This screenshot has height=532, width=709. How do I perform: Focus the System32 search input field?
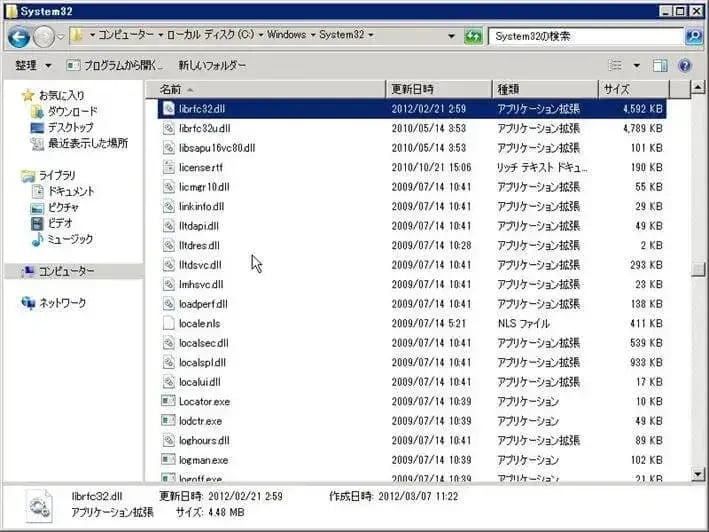pyautogui.click(x=586, y=36)
